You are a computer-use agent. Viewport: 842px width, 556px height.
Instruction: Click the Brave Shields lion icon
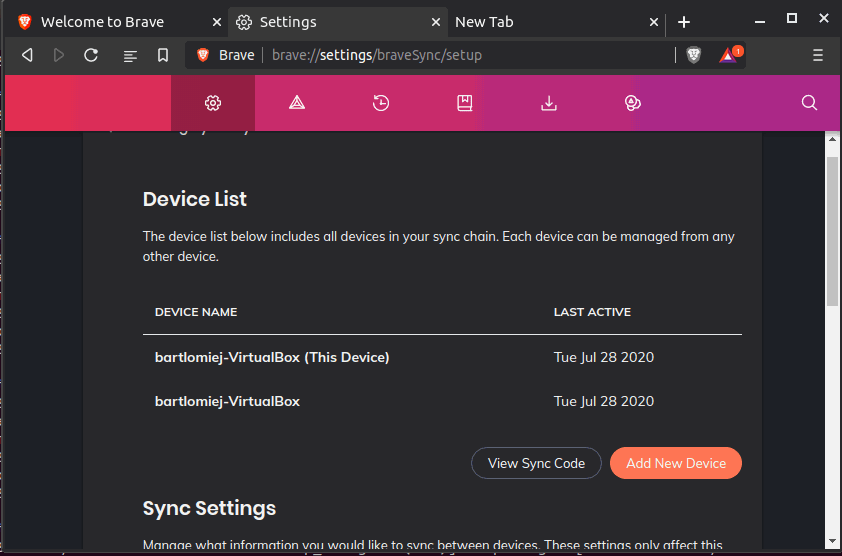(x=694, y=55)
